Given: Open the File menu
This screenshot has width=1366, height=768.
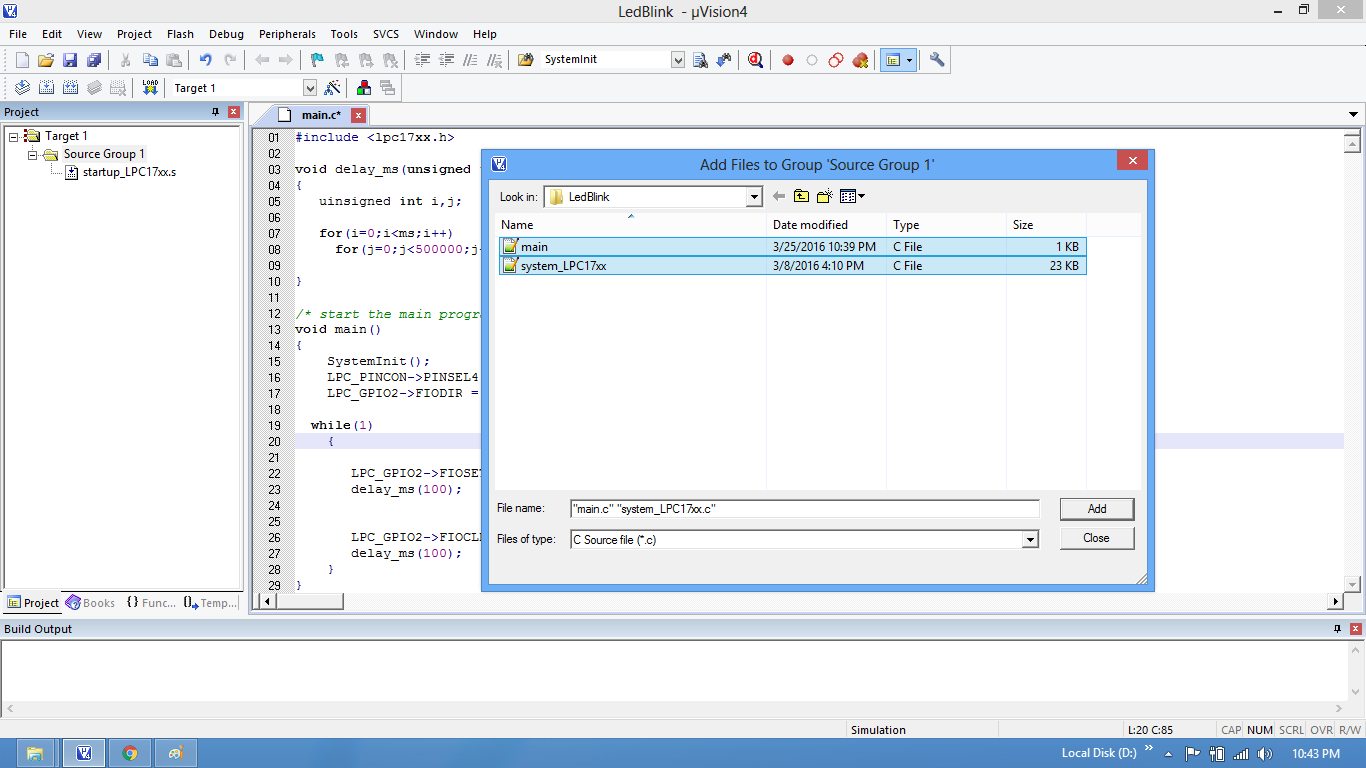Looking at the screenshot, I should point(18,34).
